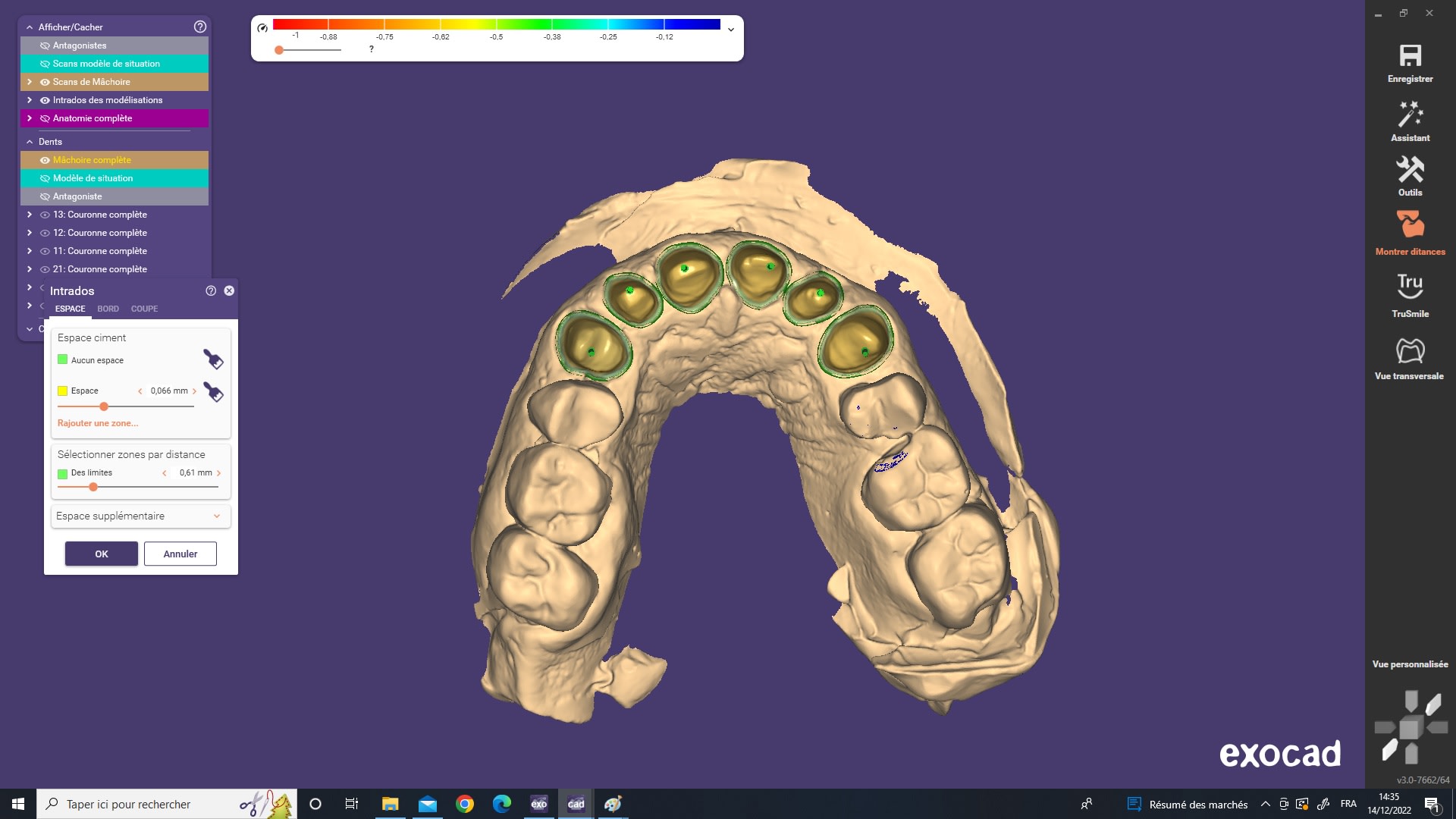The image size is (1456, 819).
Task: Open the Espace supplémentaire dropdown
Action: tap(140, 516)
